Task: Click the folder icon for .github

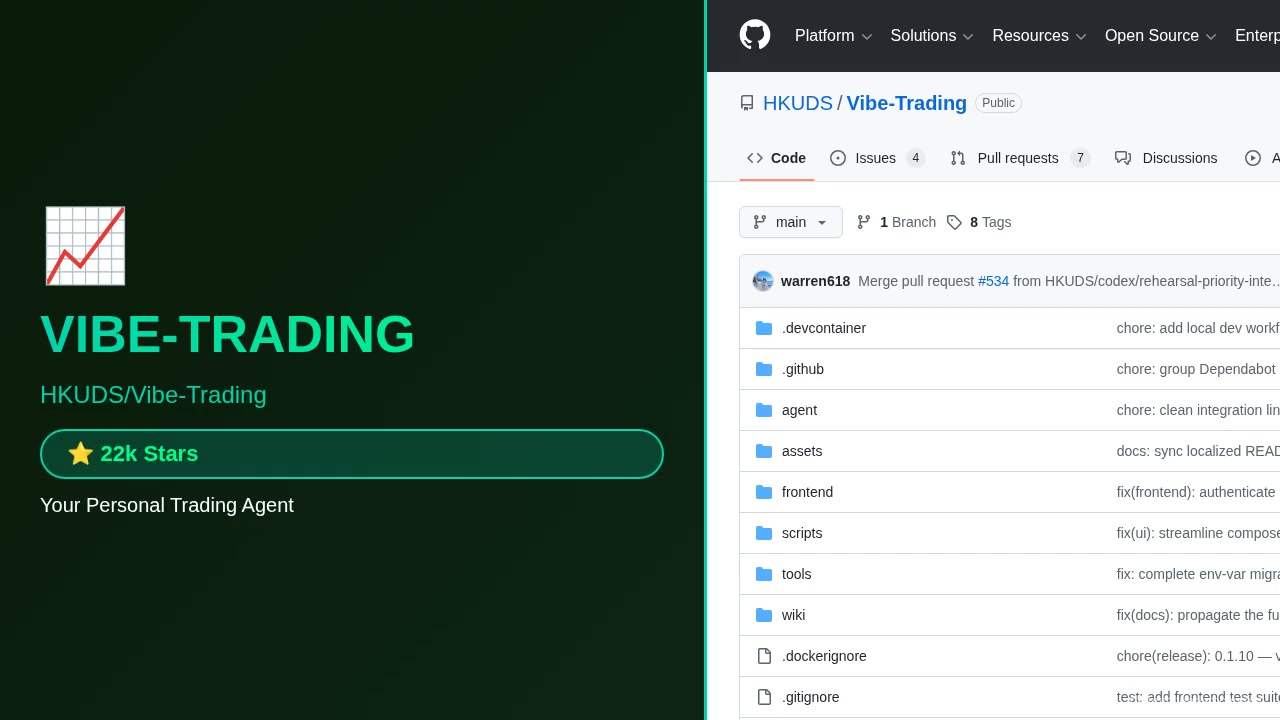Action: pos(764,369)
